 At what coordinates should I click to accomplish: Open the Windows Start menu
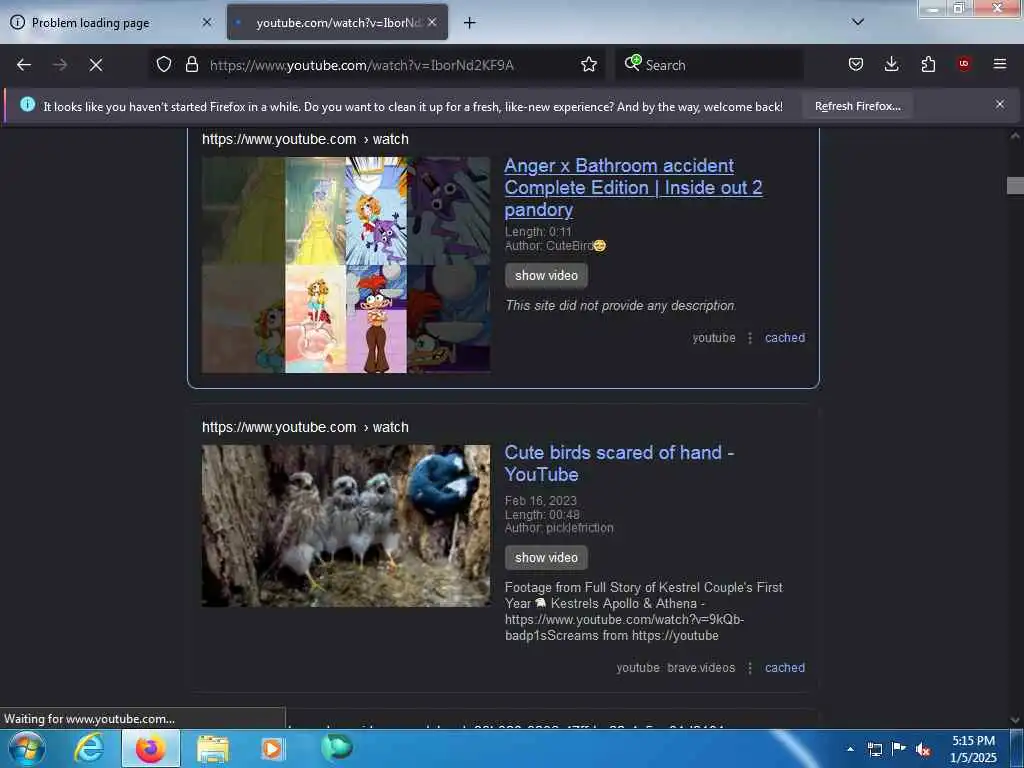tap(26, 748)
